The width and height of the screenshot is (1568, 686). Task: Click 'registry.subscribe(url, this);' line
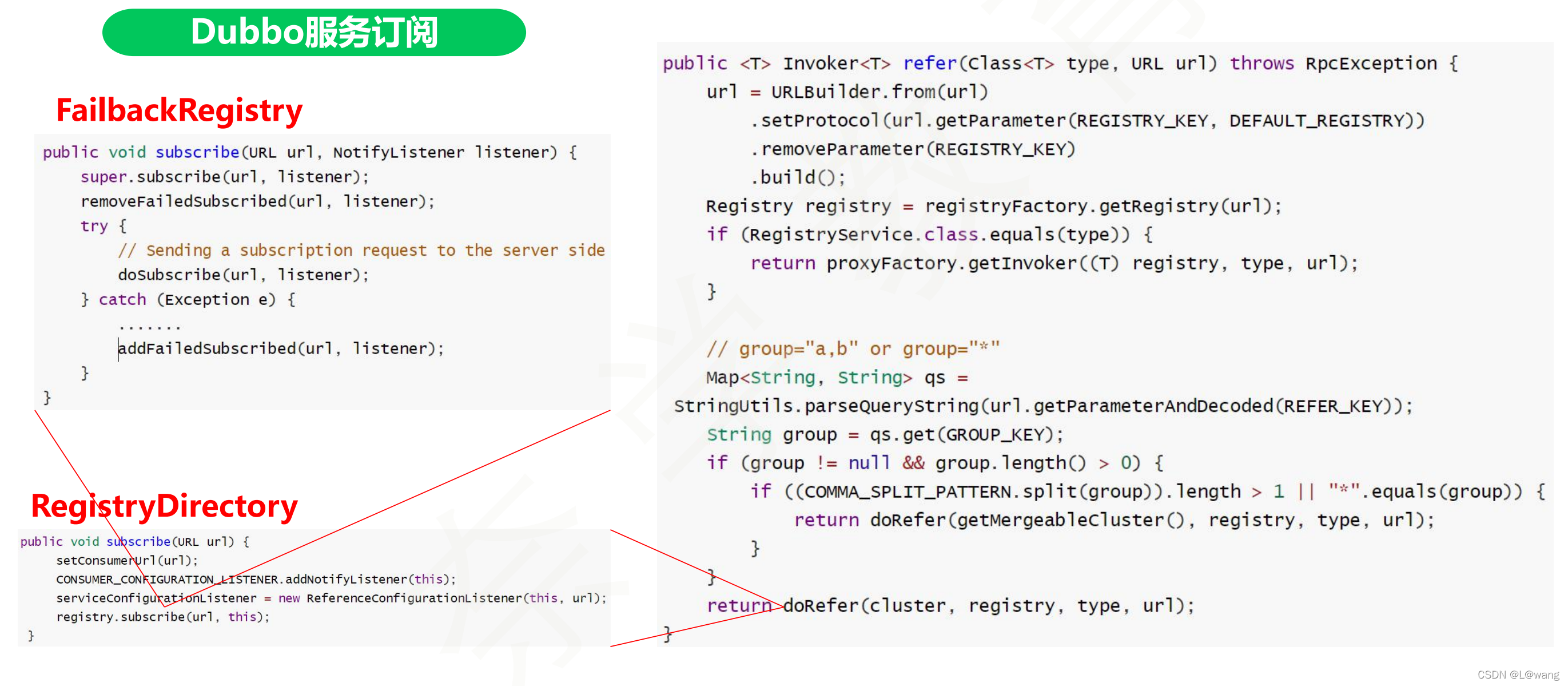162,617
